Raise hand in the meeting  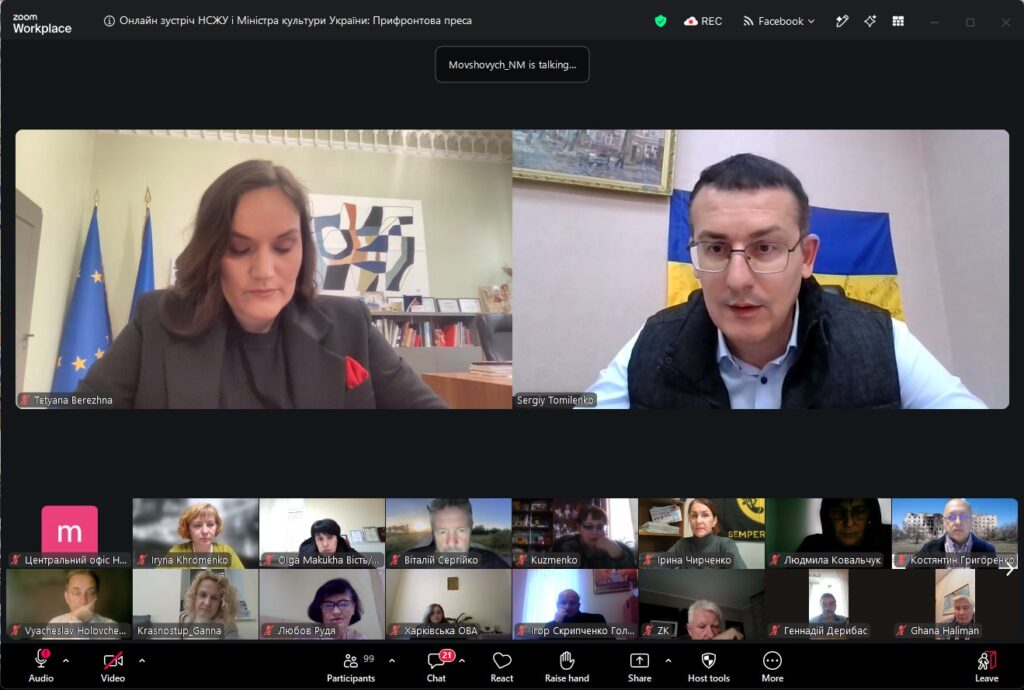point(567,666)
